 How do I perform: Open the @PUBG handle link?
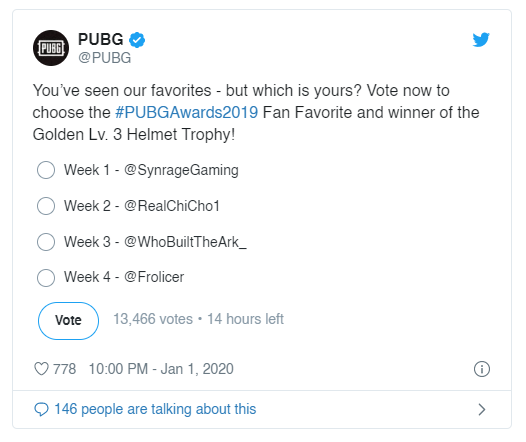[105, 58]
